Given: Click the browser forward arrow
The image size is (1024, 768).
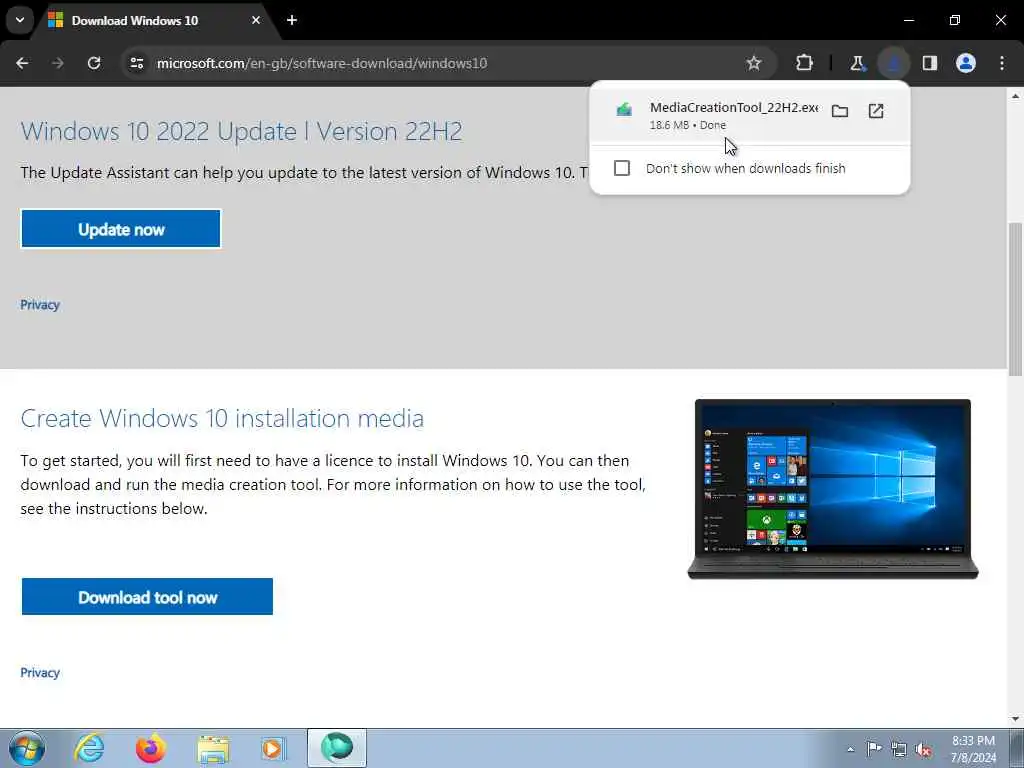Looking at the screenshot, I should coord(58,63).
